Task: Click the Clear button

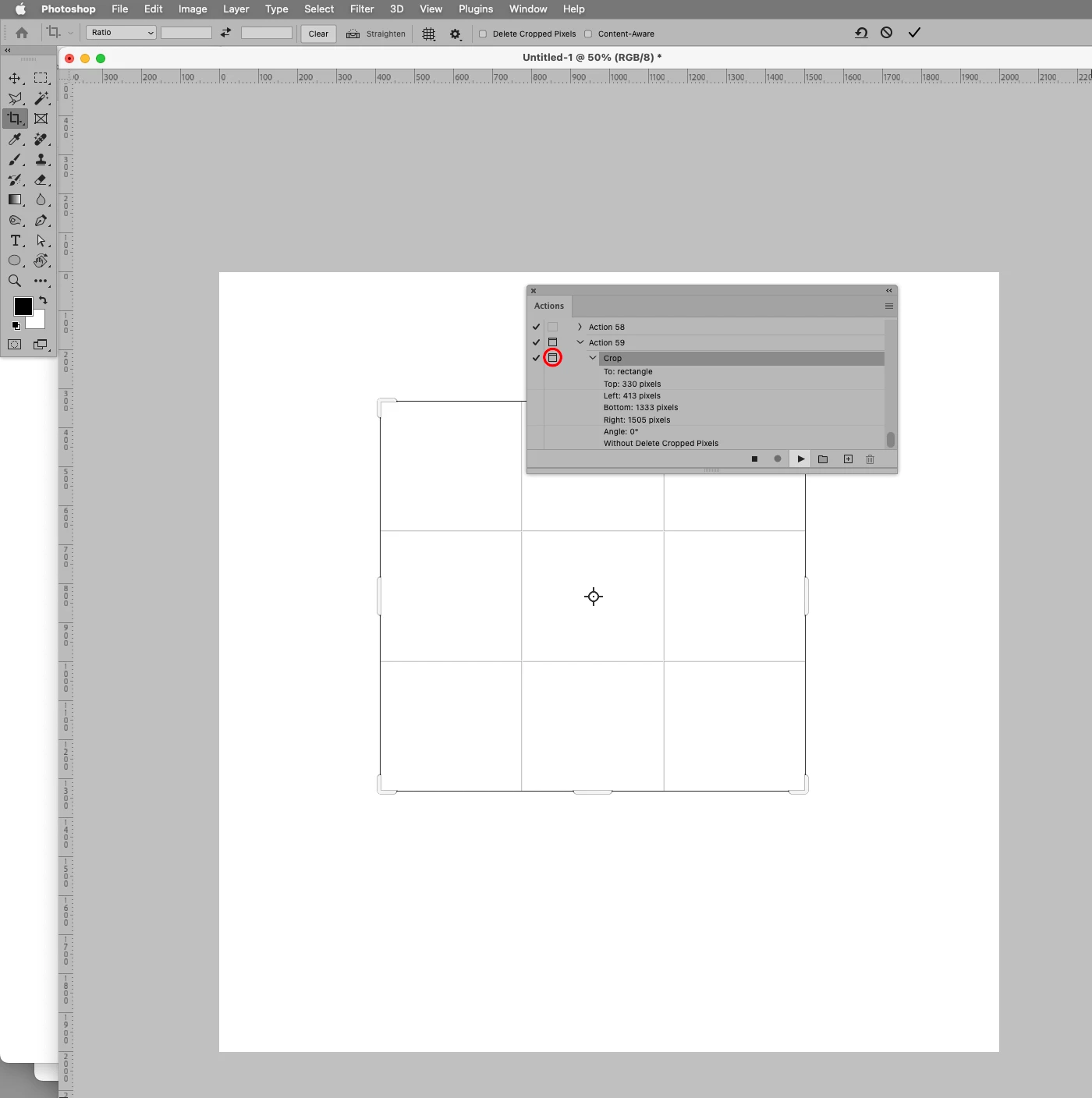Action: (318, 34)
